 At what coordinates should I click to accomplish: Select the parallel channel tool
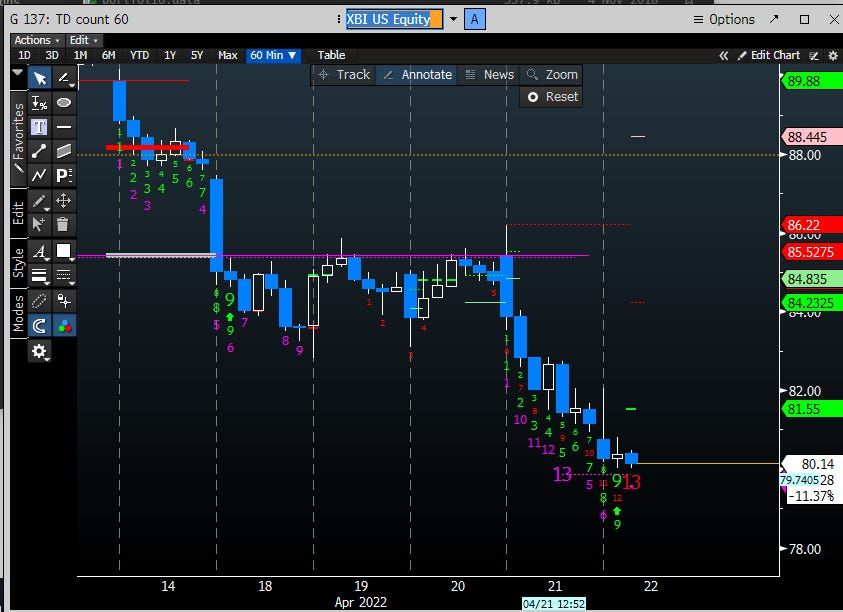[x=64, y=151]
